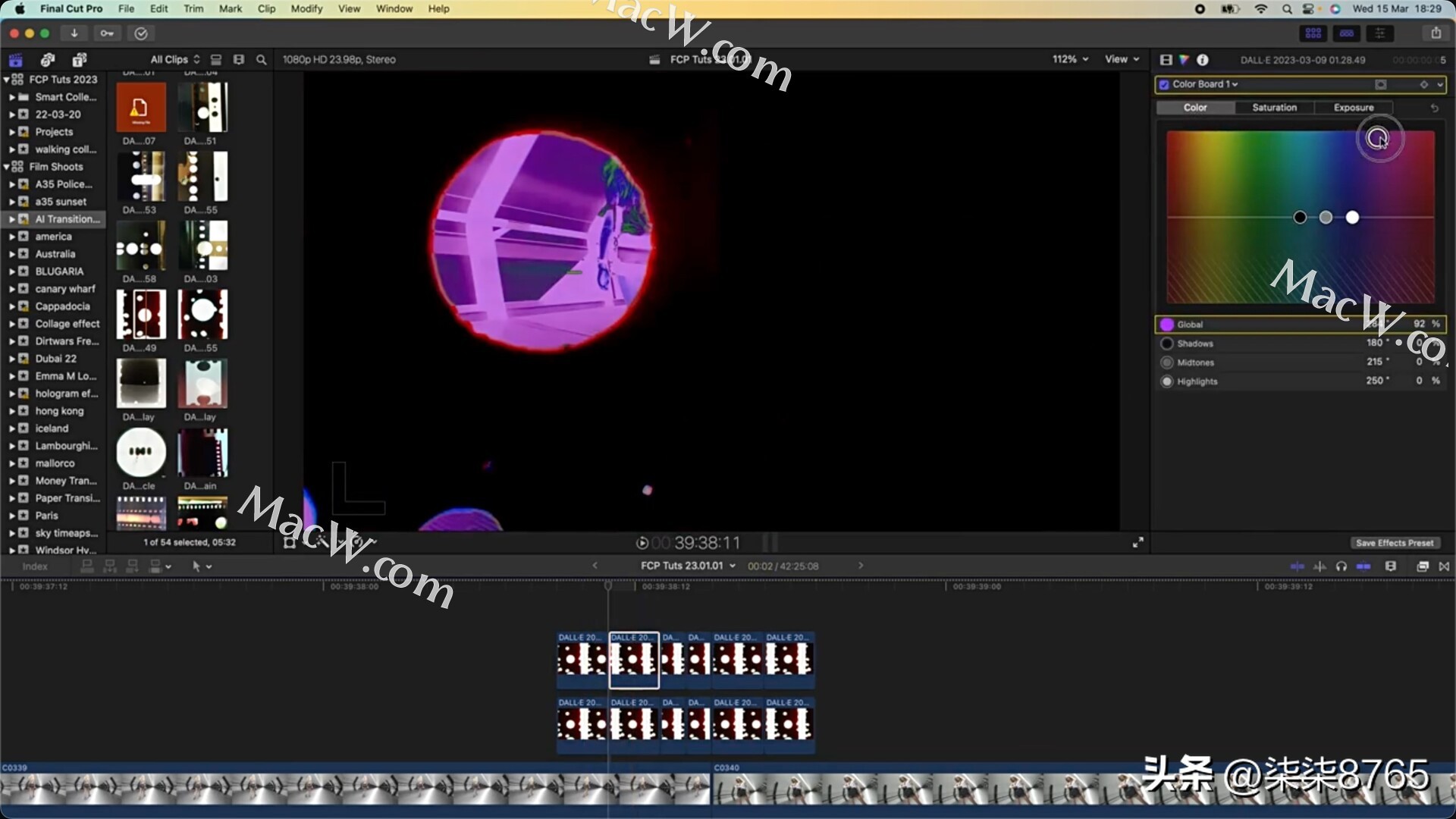Enable audio skimming with the headphone icon

1341,566
